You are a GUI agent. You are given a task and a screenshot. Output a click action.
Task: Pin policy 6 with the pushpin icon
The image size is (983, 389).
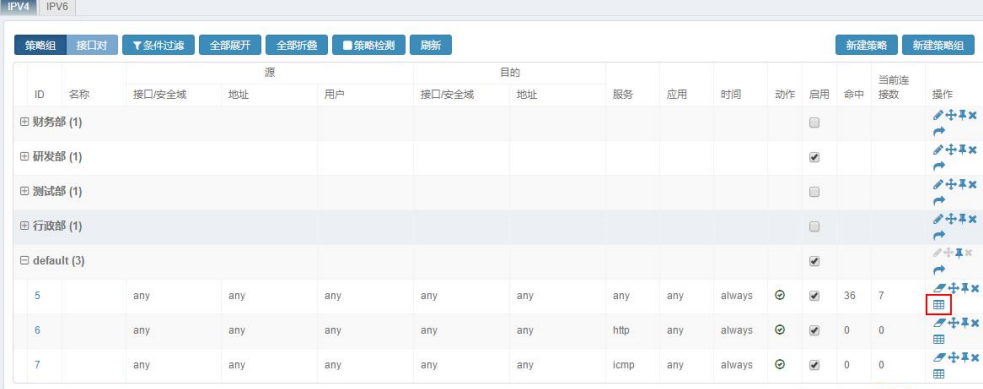click(x=964, y=322)
